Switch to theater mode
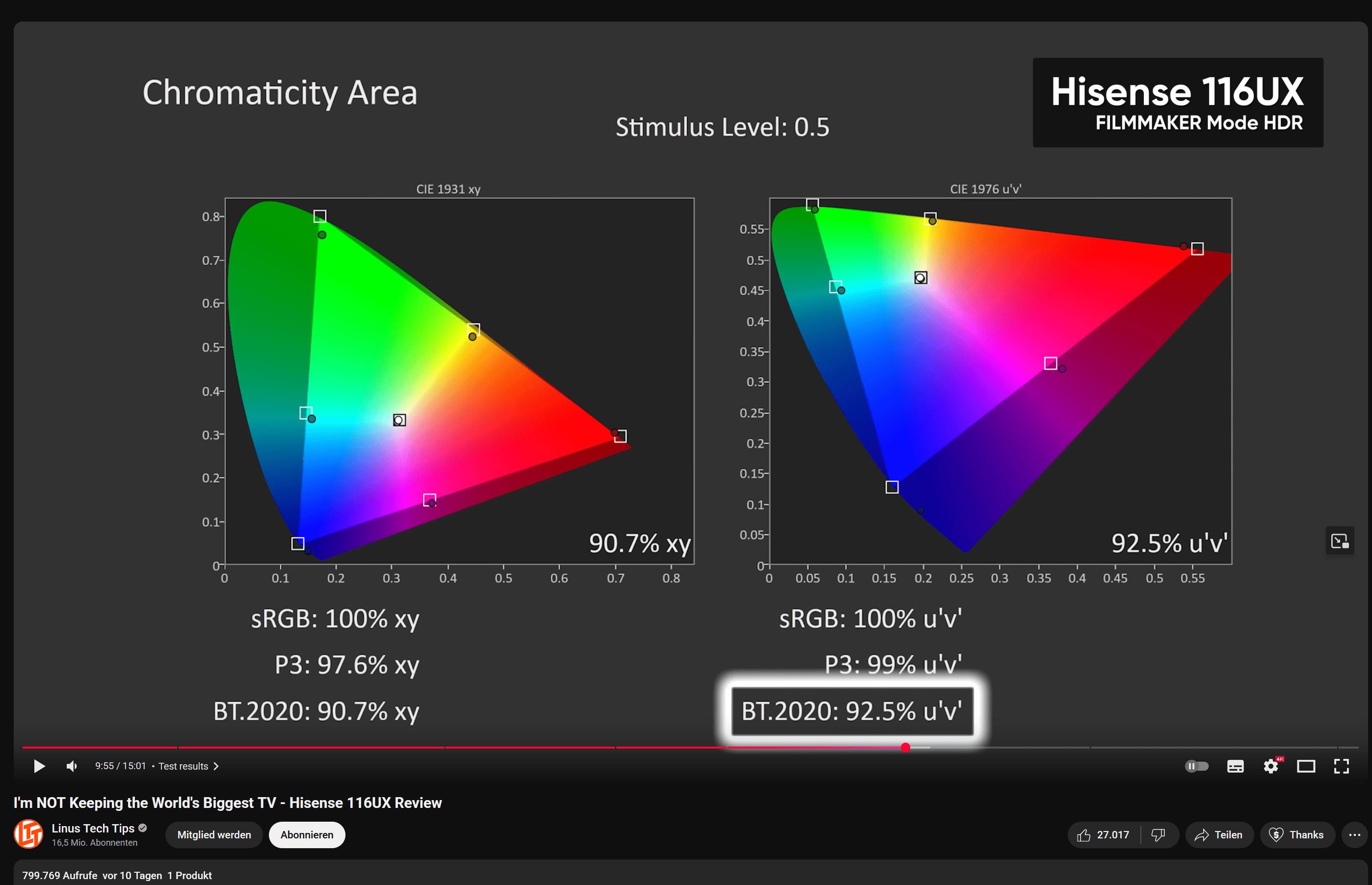The width and height of the screenshot is (1372, 885). click(x=1306, y=766)
